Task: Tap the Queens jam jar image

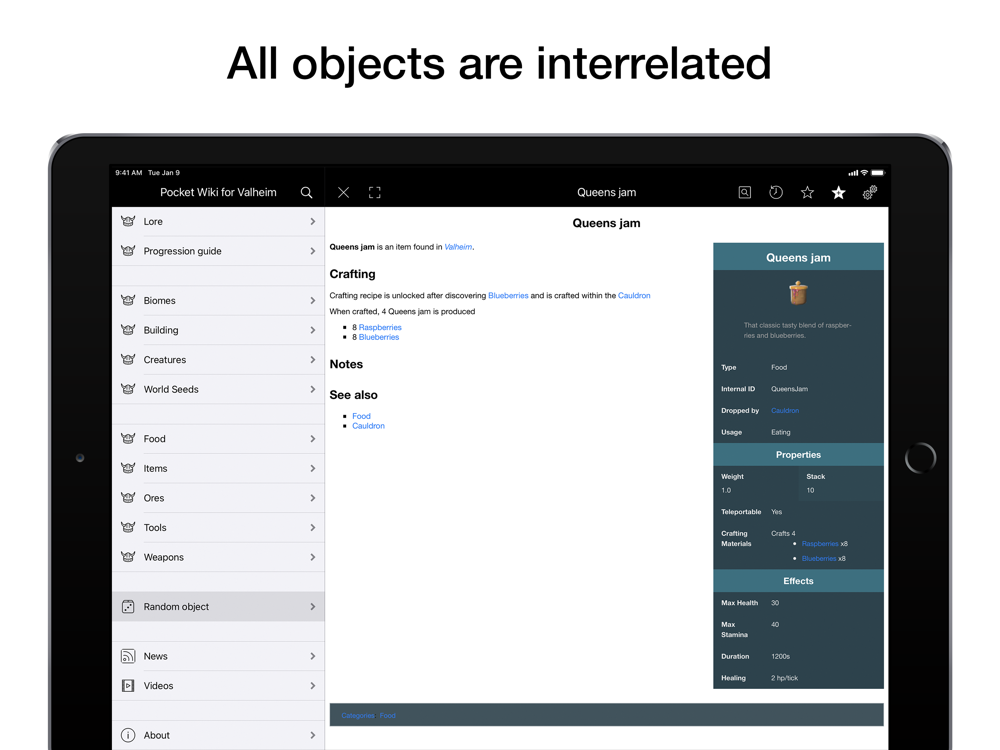Action: [x=798, y=293]
